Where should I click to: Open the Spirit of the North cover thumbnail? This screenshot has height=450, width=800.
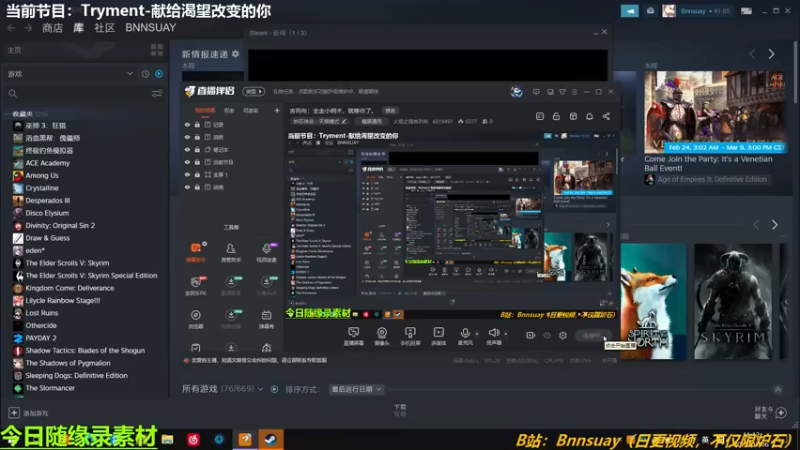point(654,302)
